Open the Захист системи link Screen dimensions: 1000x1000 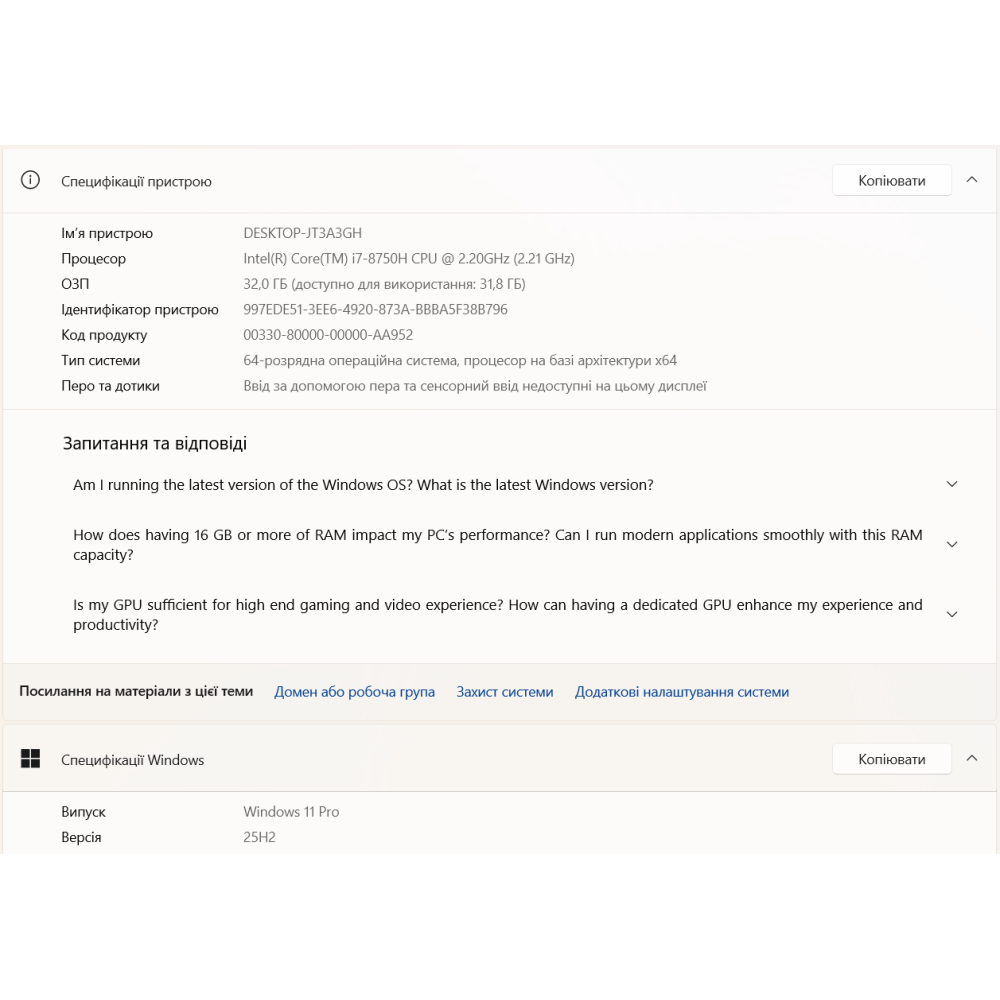[x=505, y=692]
